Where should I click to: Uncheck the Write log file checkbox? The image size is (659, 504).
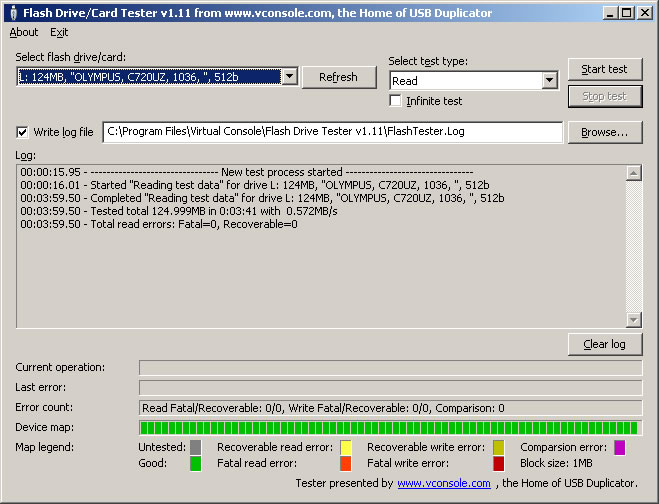[23, 132]
